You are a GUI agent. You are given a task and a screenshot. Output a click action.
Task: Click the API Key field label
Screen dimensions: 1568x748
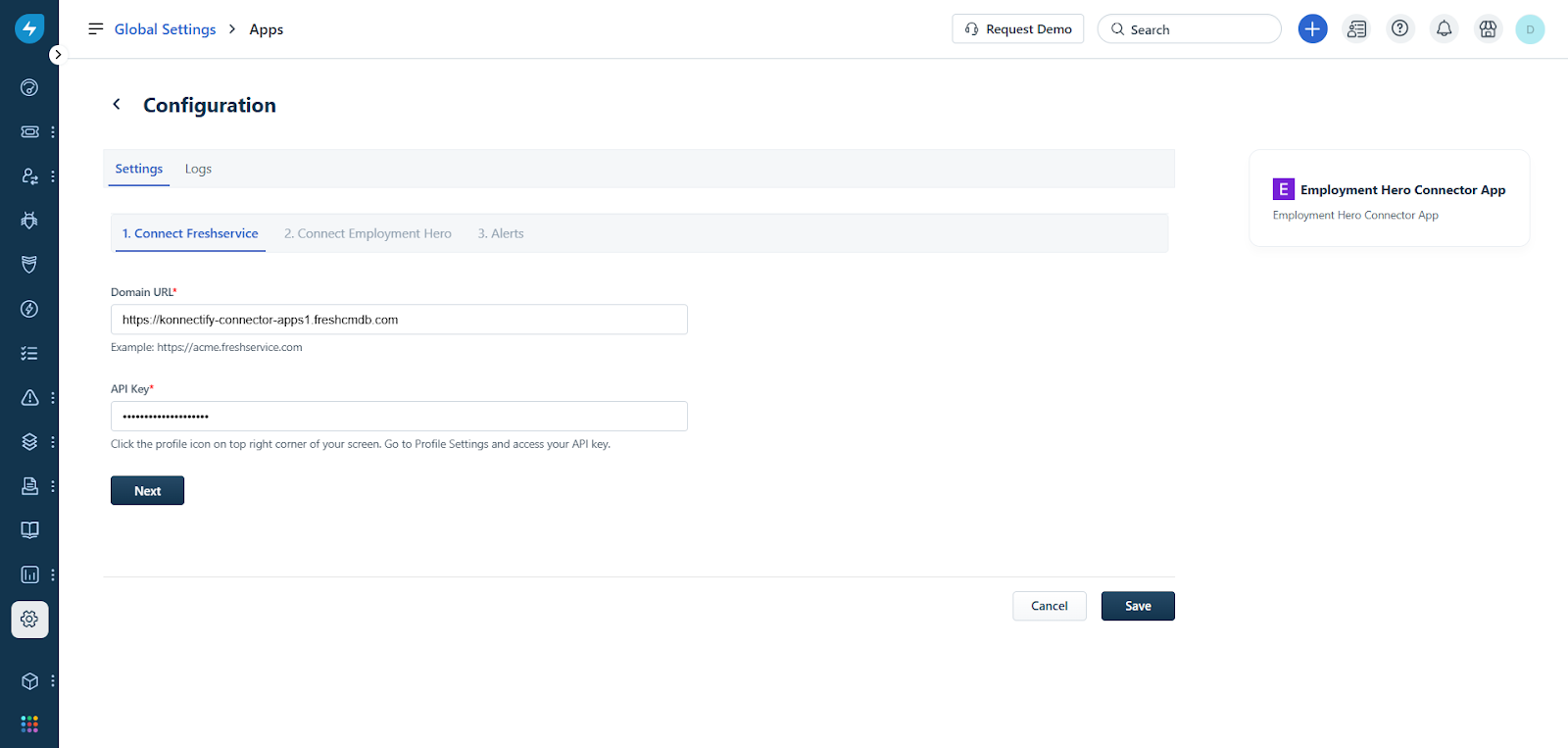[132, 389]
